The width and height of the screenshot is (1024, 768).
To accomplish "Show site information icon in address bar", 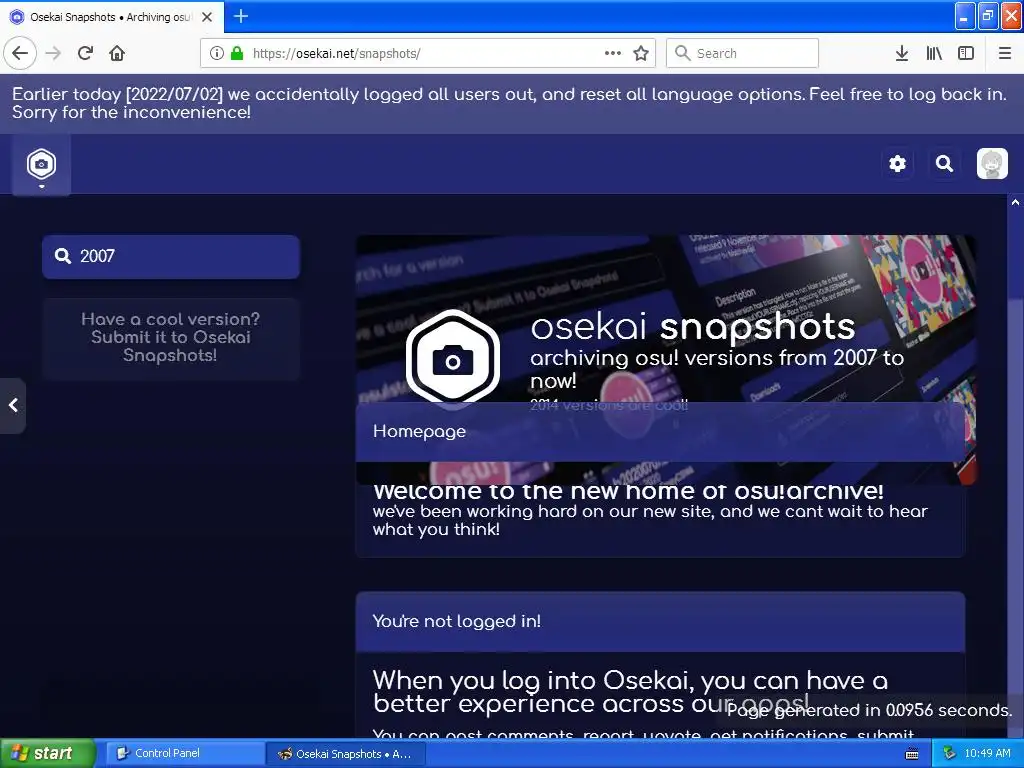I will click(217, 53).
